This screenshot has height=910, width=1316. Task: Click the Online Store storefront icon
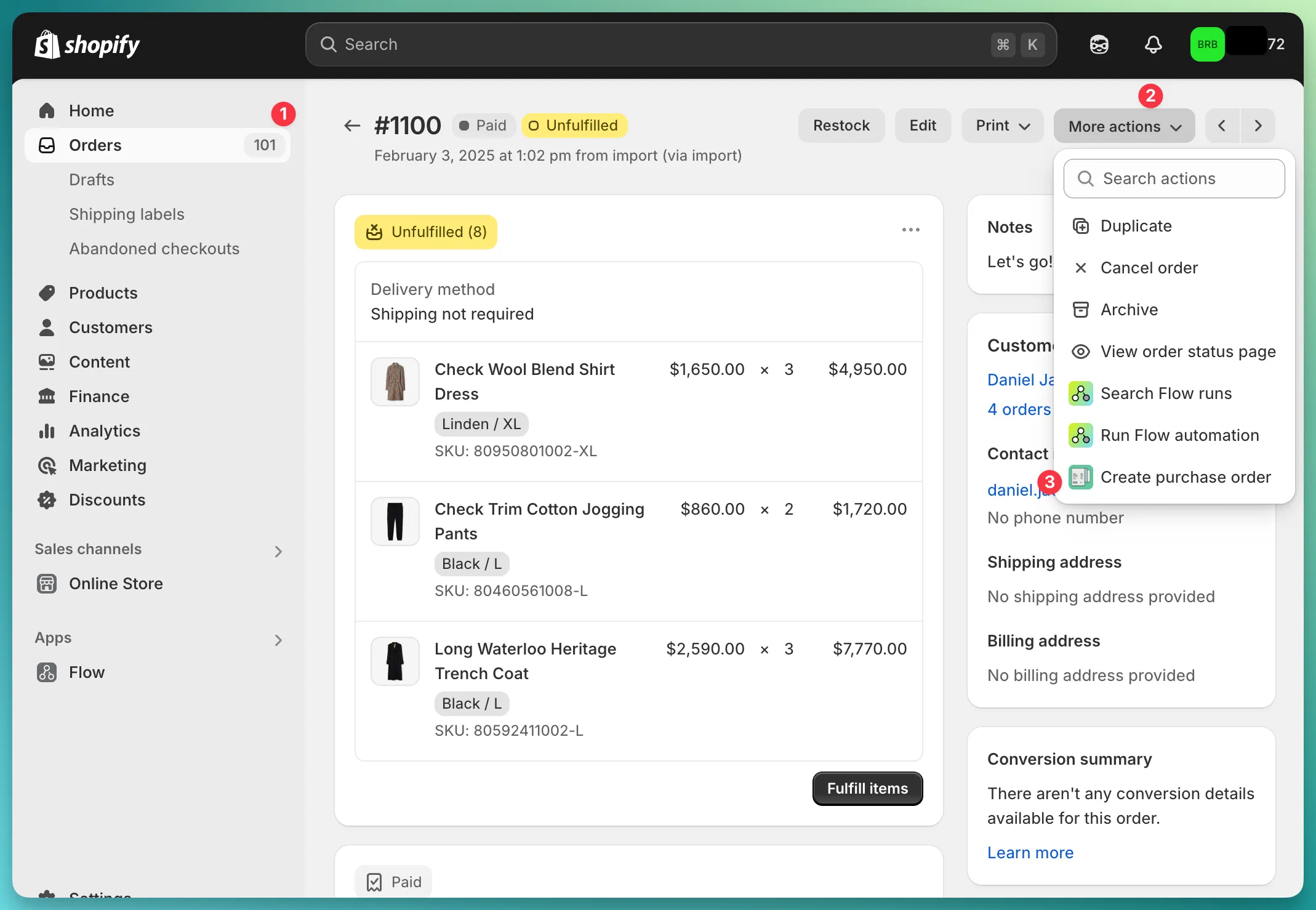(47, 584)
